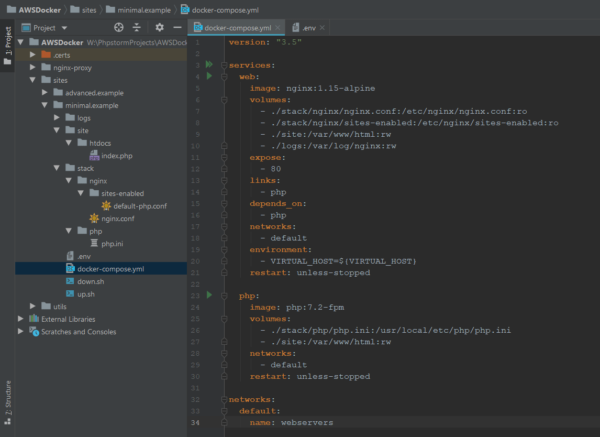Click the php folder icon under stack
600x437 pixels.
pyautogui.click(x=82, y=230)
